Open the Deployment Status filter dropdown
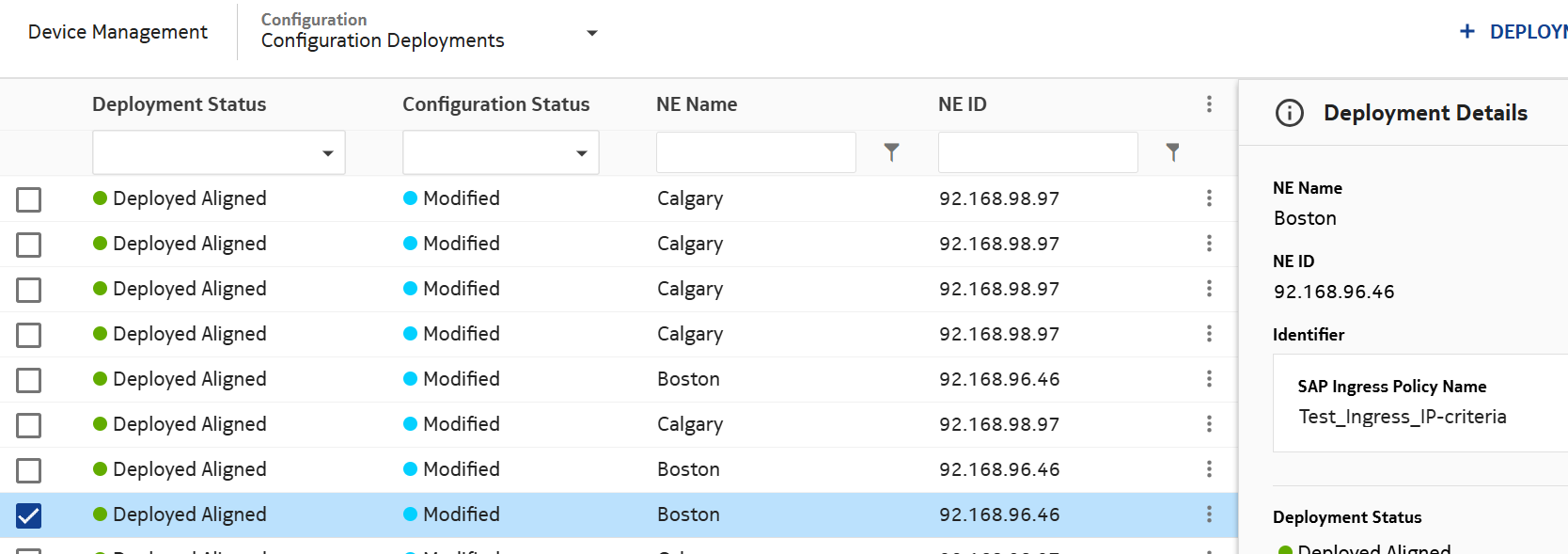Viewport: 1568px width, 554px height. pos(219,152)
